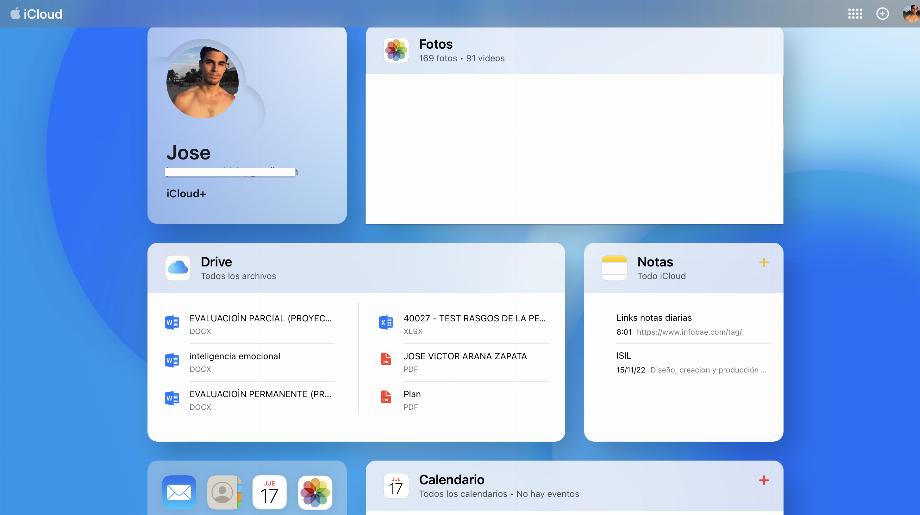The height and width of the screenshot is (515, 920).
Task: Open JOSE VICTOR ARANA ZAPATA document
Action: tap(465, 356)
